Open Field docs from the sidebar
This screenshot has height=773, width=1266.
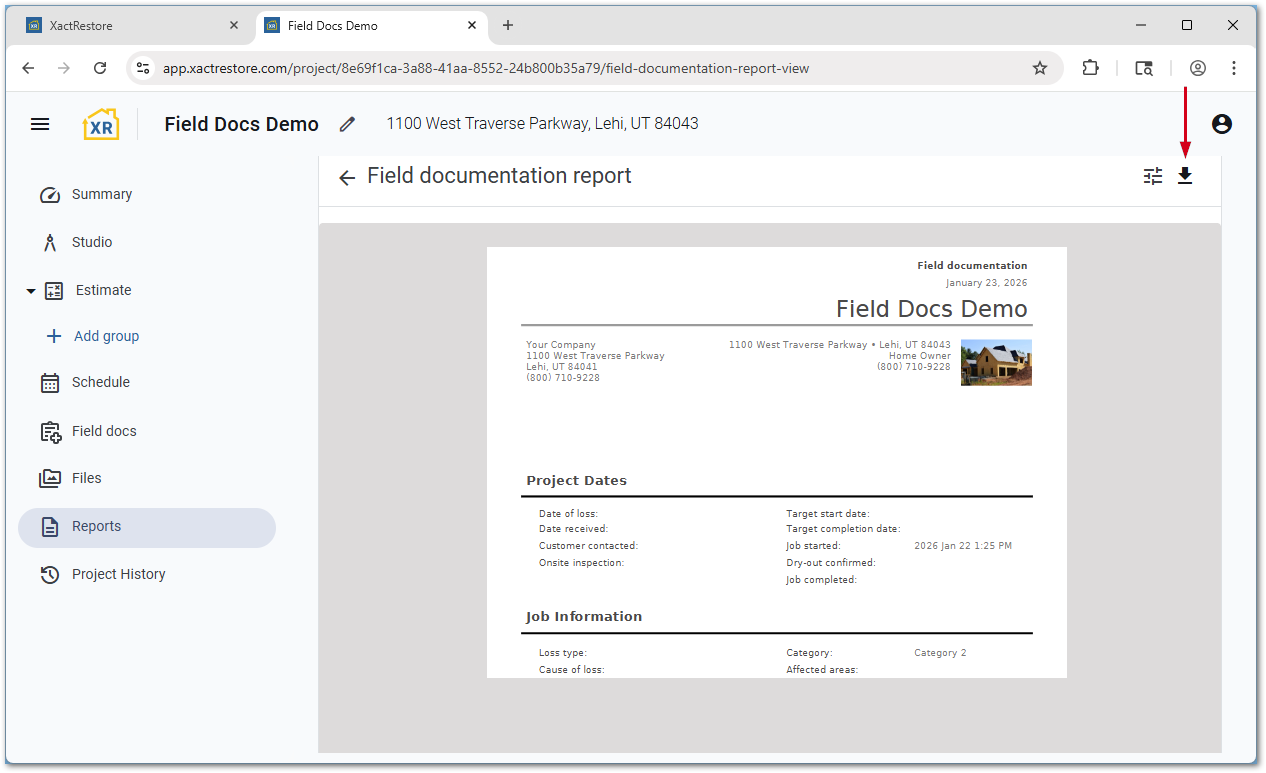[x=103, y=431]
